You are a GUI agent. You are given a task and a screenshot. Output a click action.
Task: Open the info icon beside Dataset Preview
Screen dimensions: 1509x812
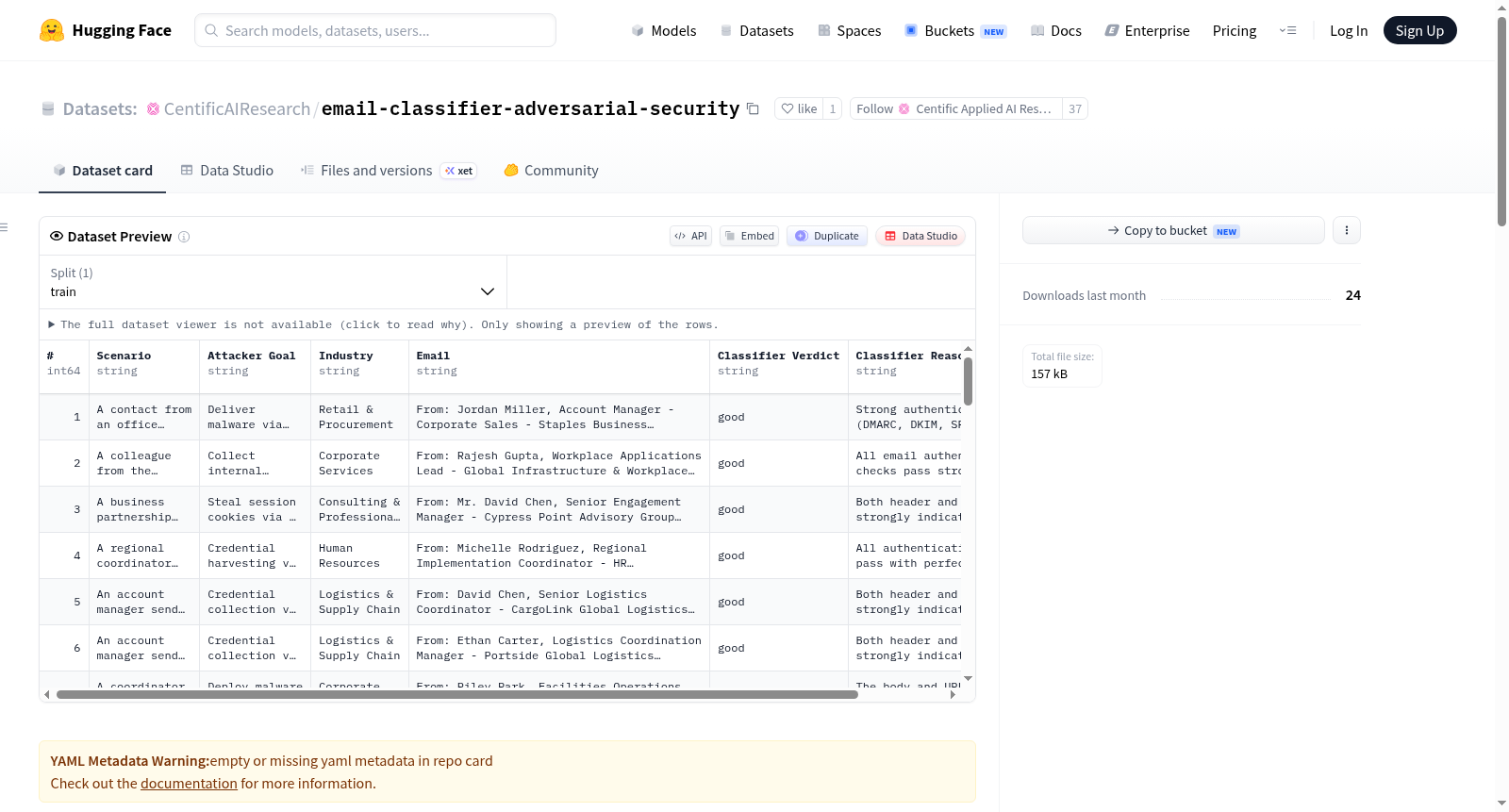coord(184,237)
